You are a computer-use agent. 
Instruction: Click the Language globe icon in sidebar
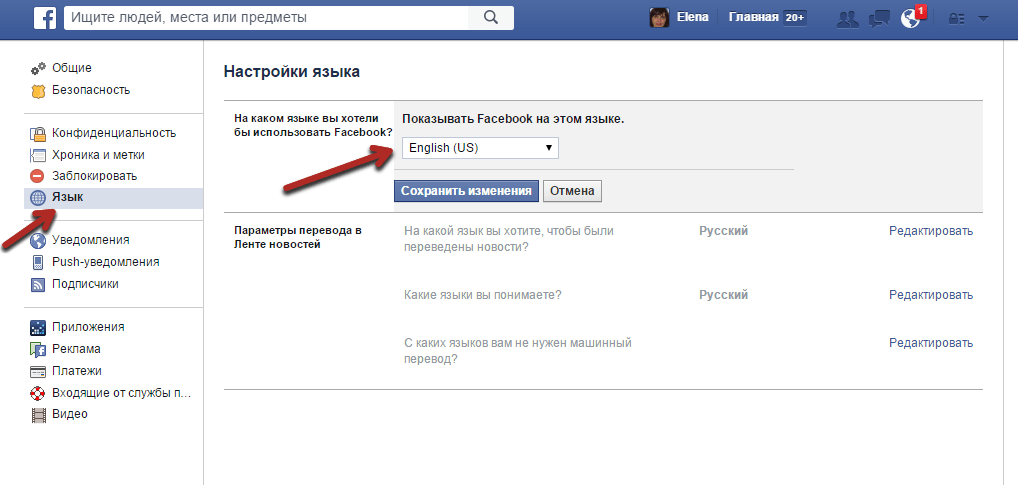point(38,198)
